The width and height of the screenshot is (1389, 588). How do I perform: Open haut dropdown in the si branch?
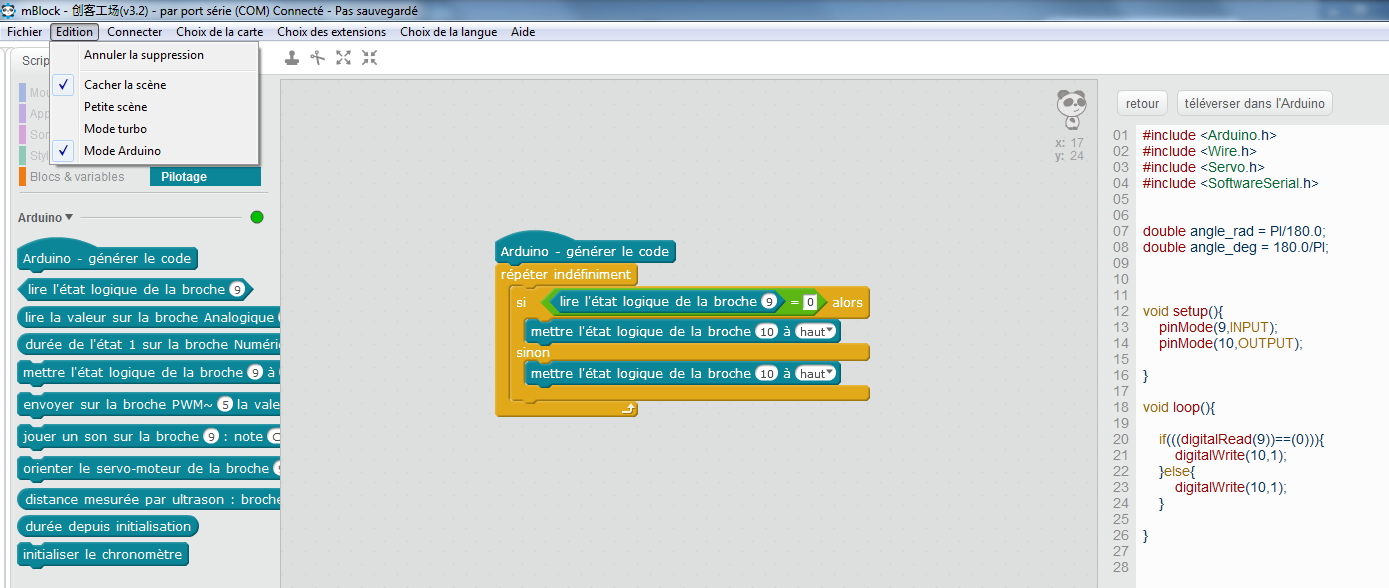pos(817,332)
